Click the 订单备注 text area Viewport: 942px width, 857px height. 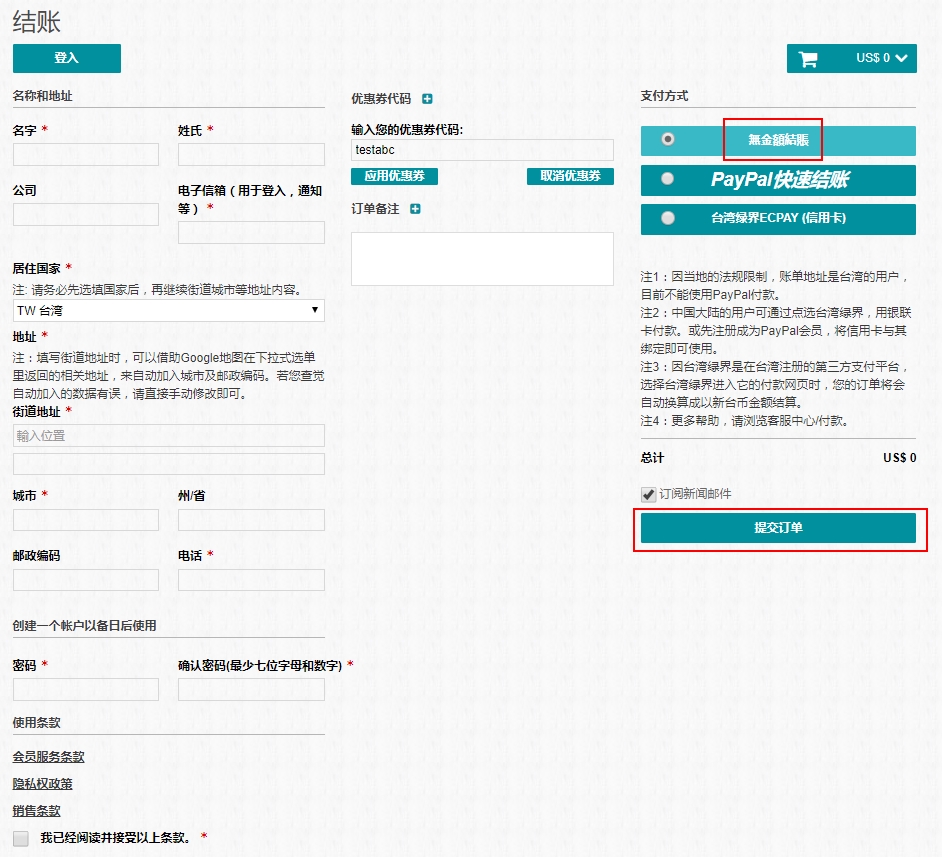tap(482, 259)
